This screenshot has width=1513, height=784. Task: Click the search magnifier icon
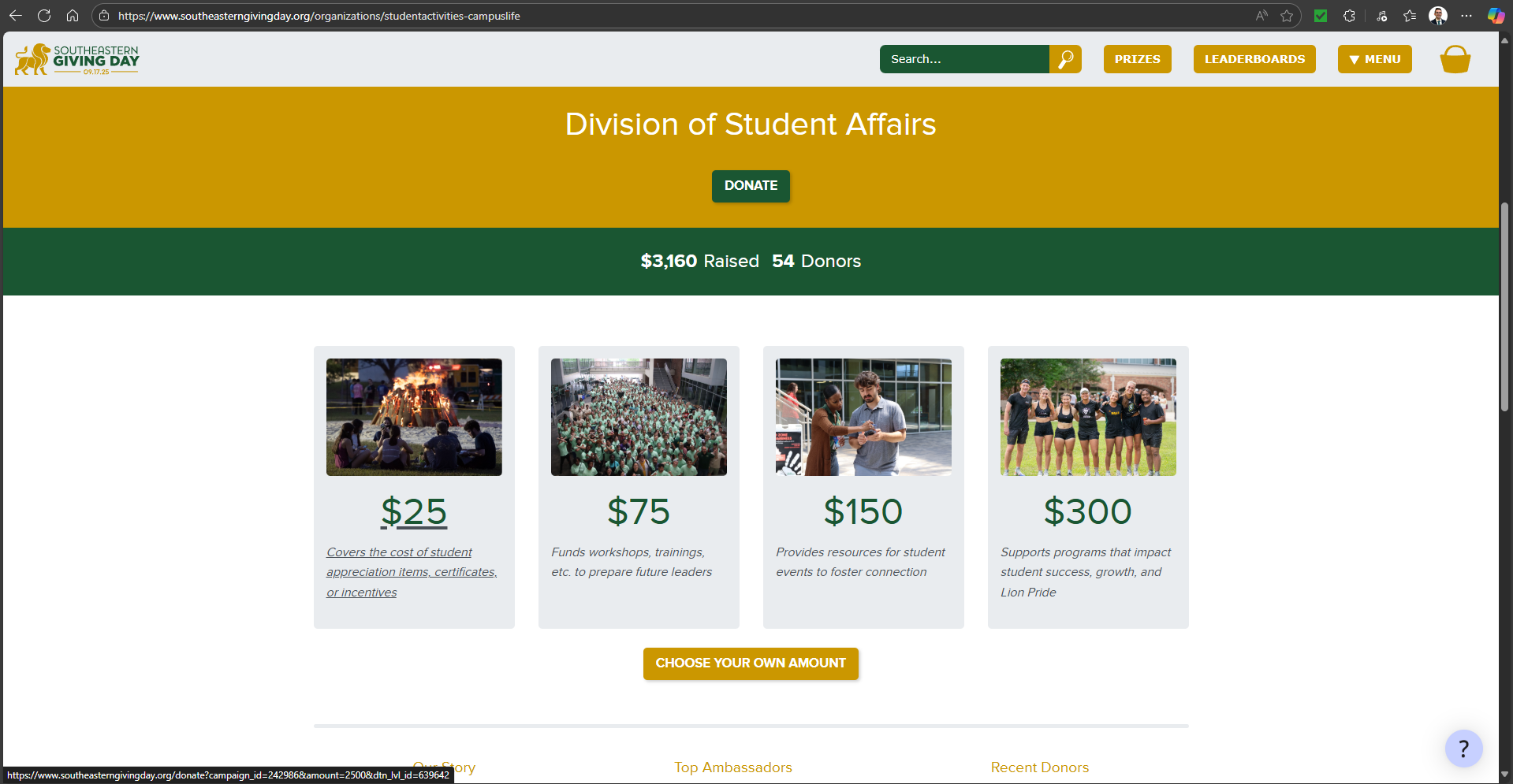(x=1066, y=58)
